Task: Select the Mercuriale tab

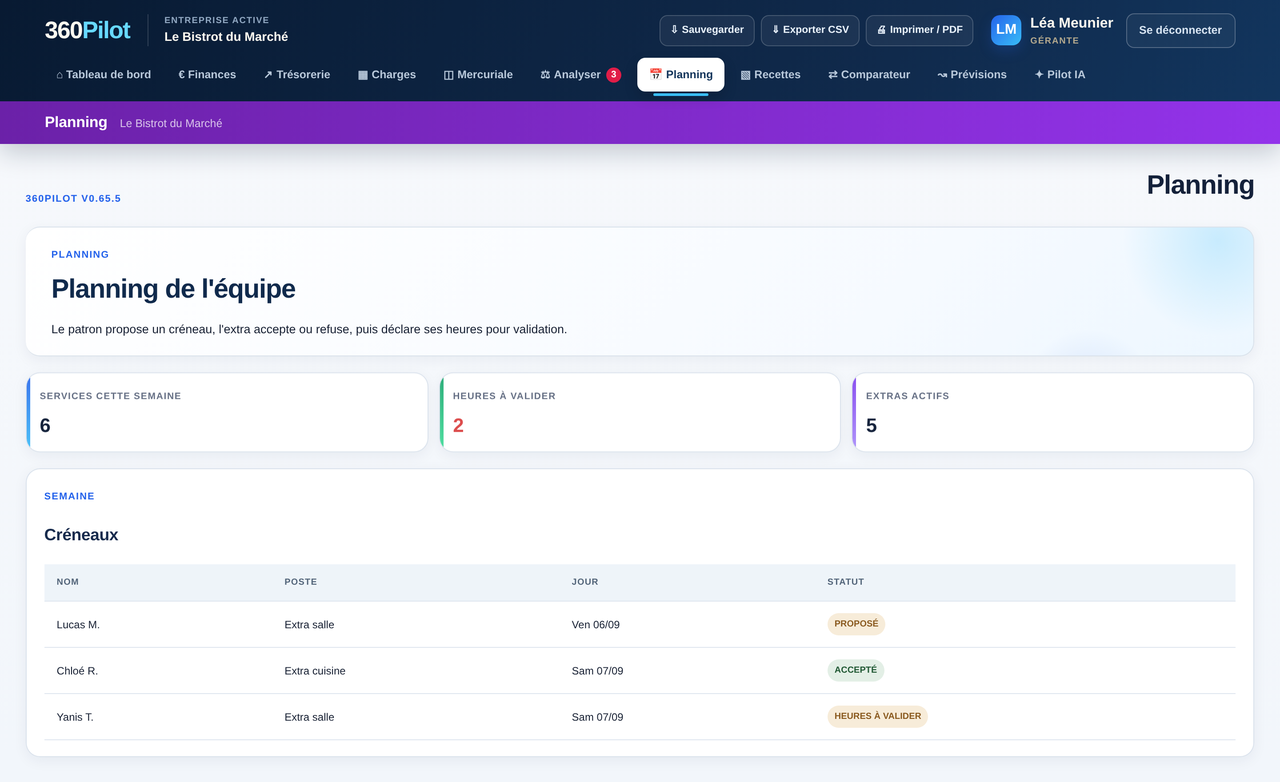Action: coord(478,75)
